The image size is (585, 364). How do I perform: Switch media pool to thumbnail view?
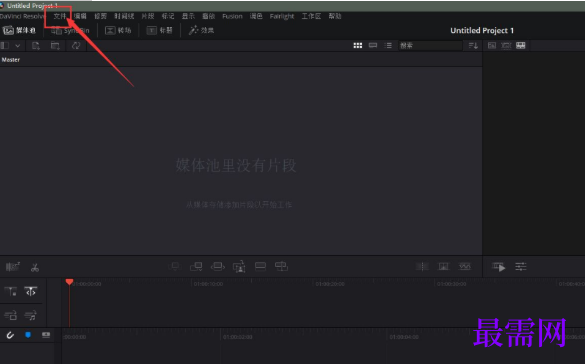click(358, 46)
